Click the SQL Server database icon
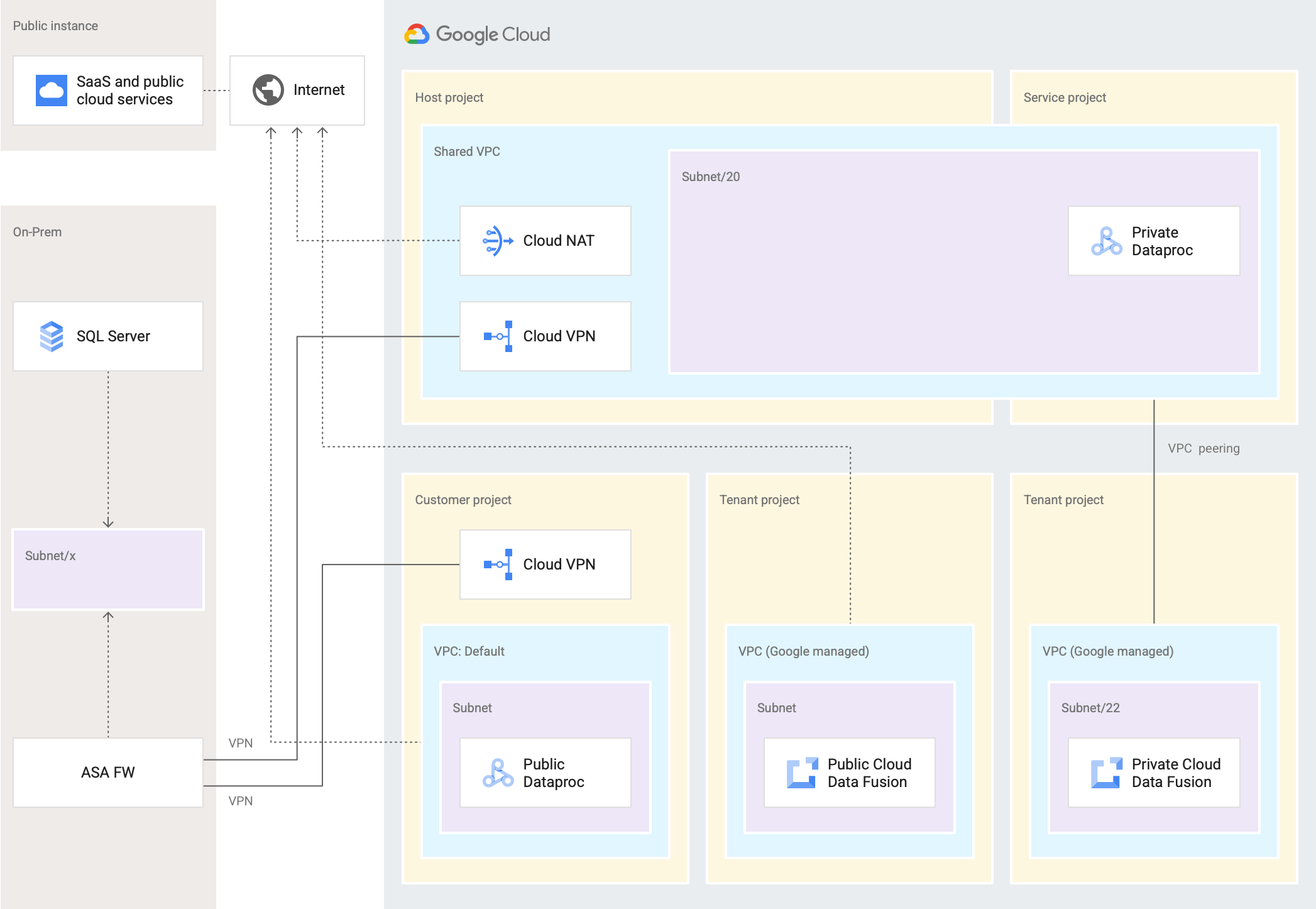The height and width of the screenshot is (909, 1316). click(x=52, y=336)
